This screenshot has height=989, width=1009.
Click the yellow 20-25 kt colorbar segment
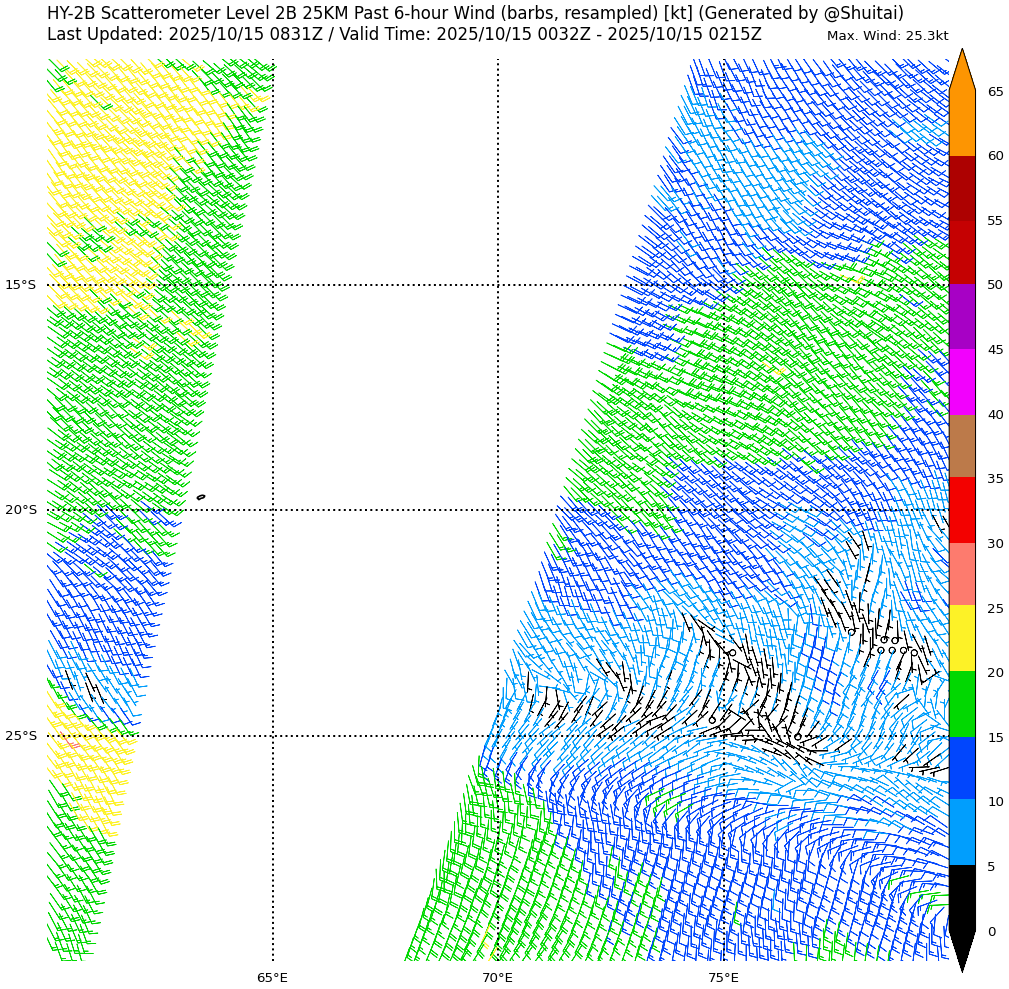point(961,638)
